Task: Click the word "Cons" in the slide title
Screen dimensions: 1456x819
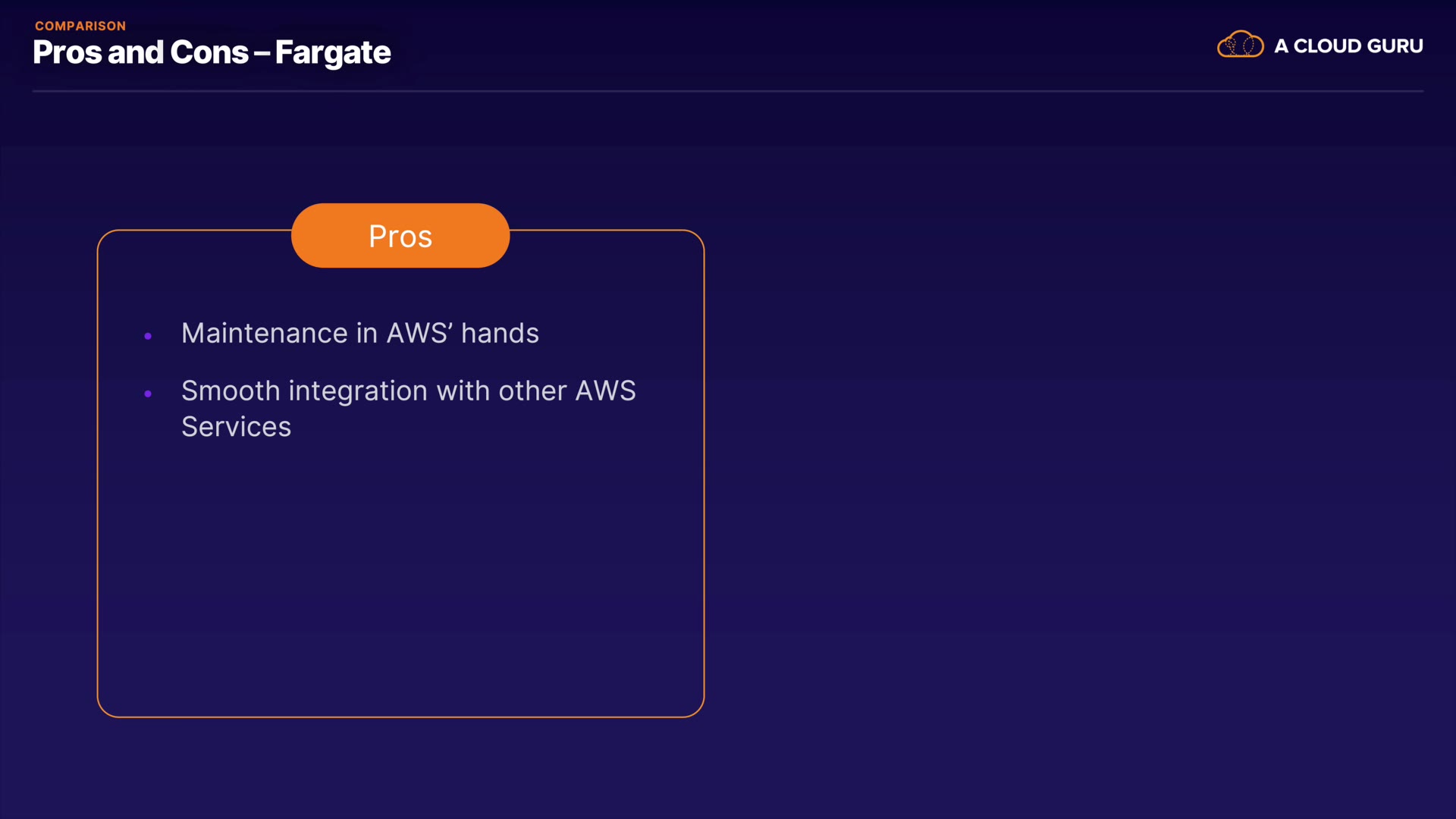Action: 209,53
